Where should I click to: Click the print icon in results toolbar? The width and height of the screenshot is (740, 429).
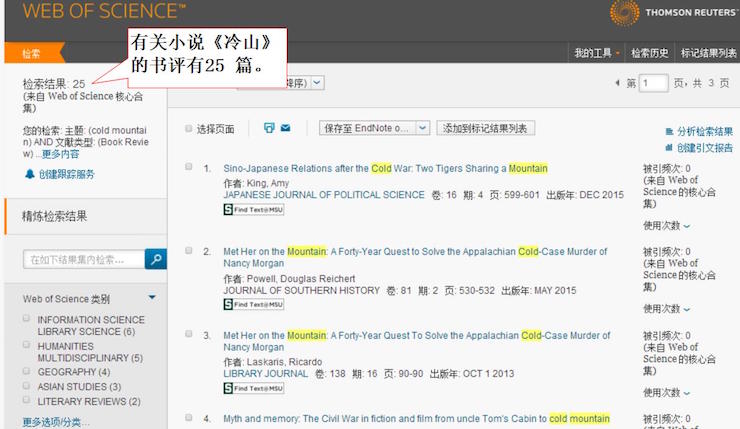(x=269, y=128)
